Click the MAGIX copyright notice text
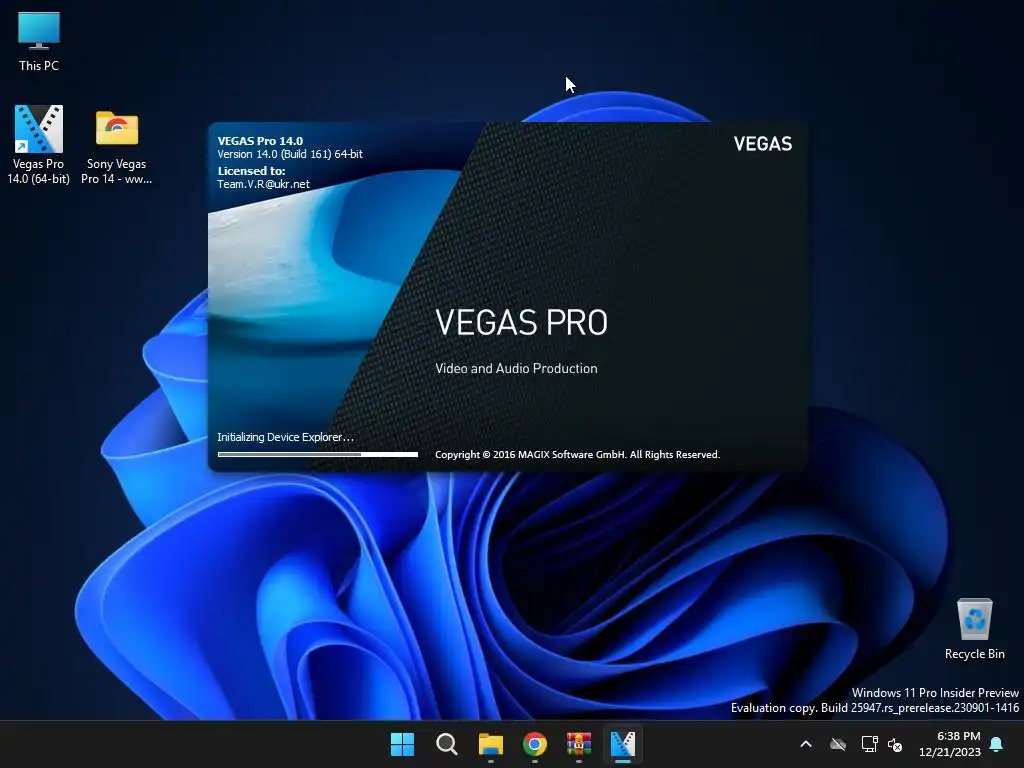 pos(577,455)
